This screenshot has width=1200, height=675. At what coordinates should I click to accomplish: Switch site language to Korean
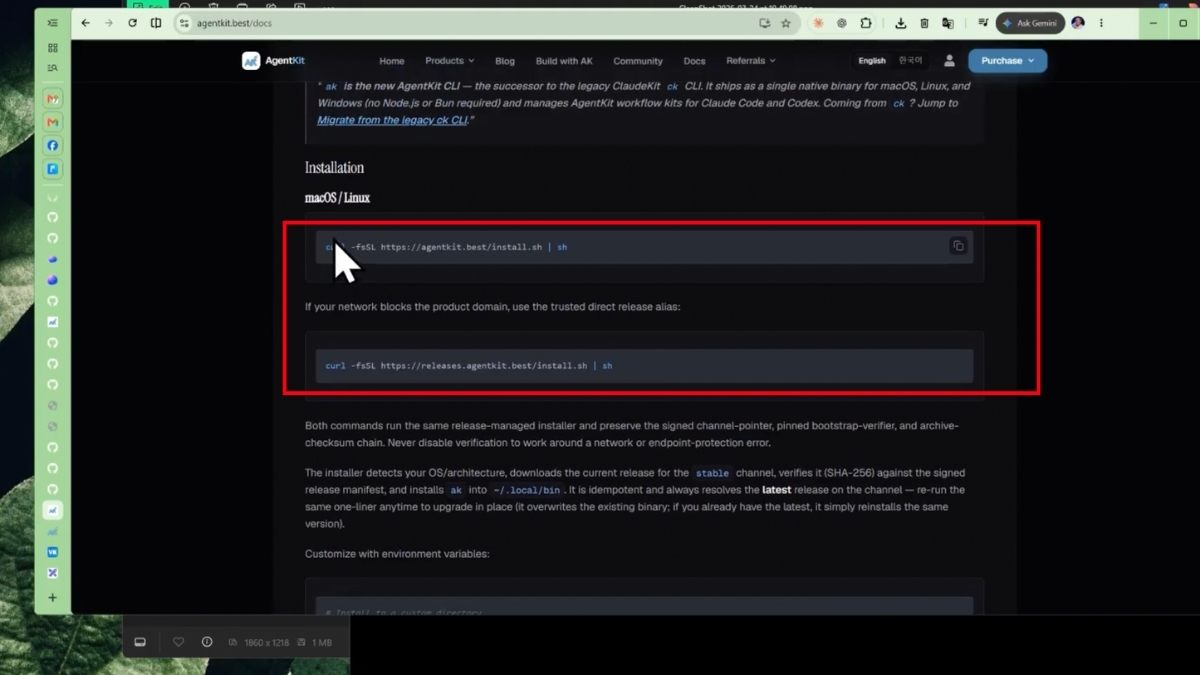(910, 61)
